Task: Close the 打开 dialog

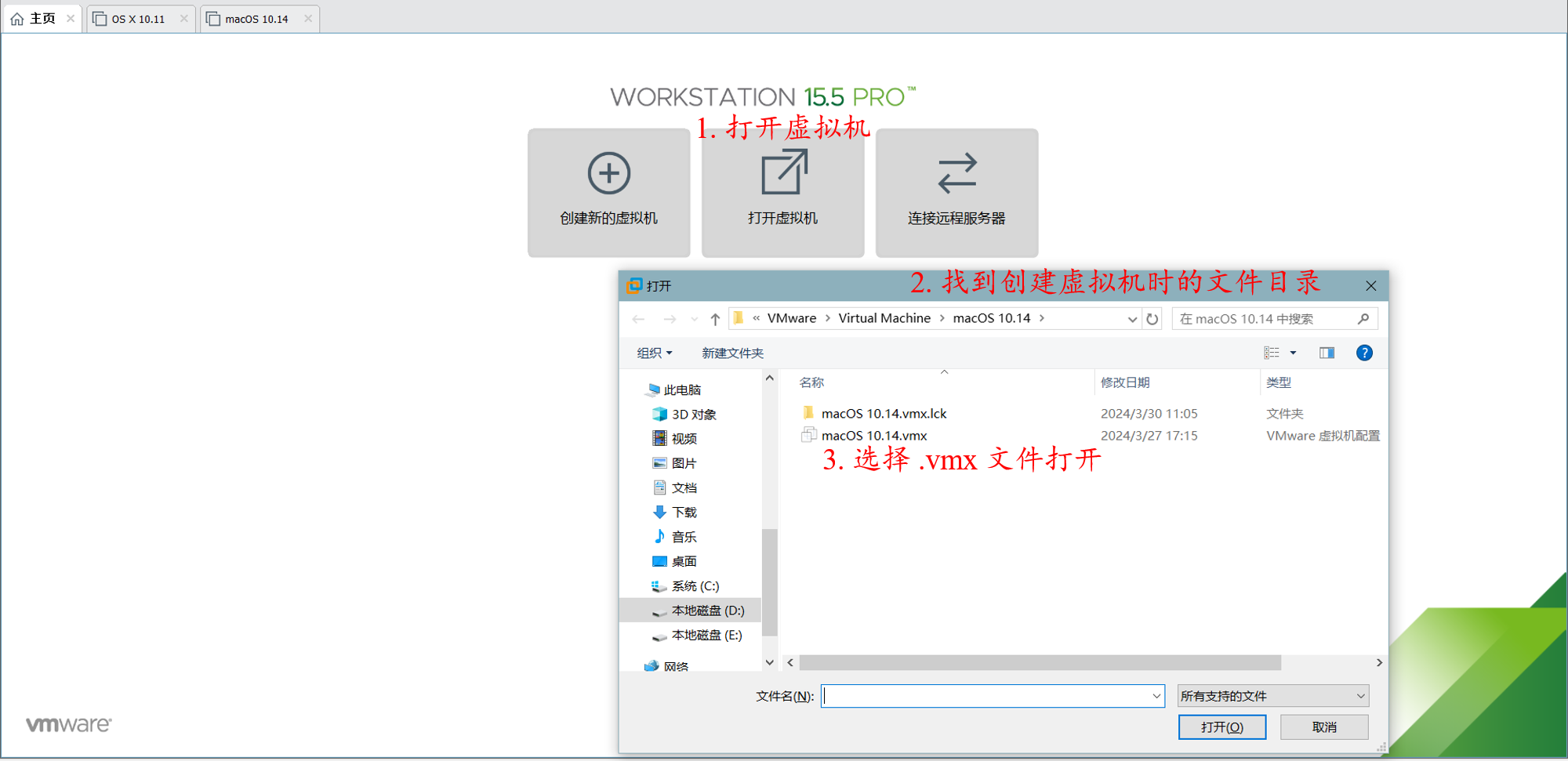Action: point(1370,286)
